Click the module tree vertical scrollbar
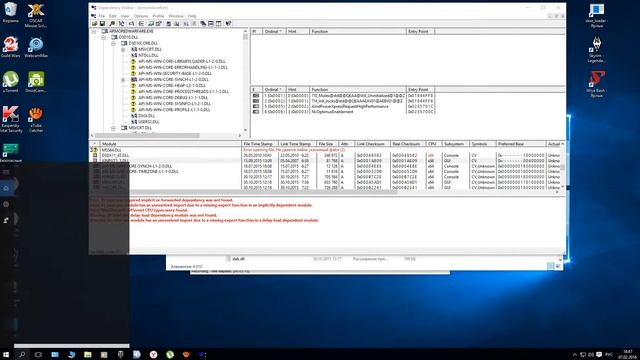This screenshot has width=640, height=360. tap(245, 80)
